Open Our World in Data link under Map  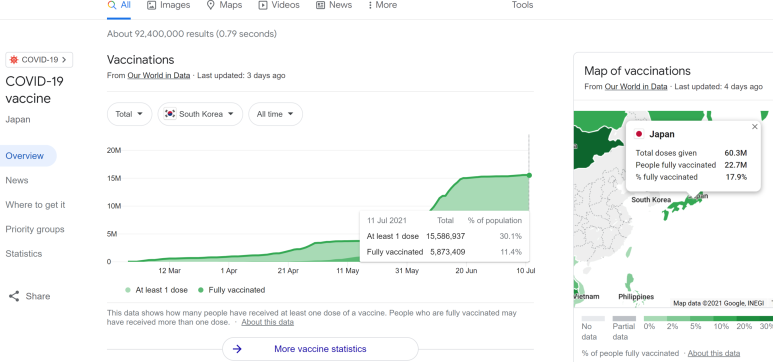[636, 87]
